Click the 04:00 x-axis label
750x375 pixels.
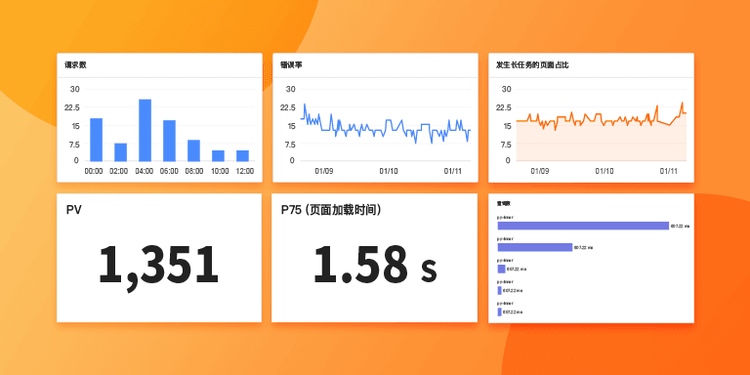coord(144,171)
